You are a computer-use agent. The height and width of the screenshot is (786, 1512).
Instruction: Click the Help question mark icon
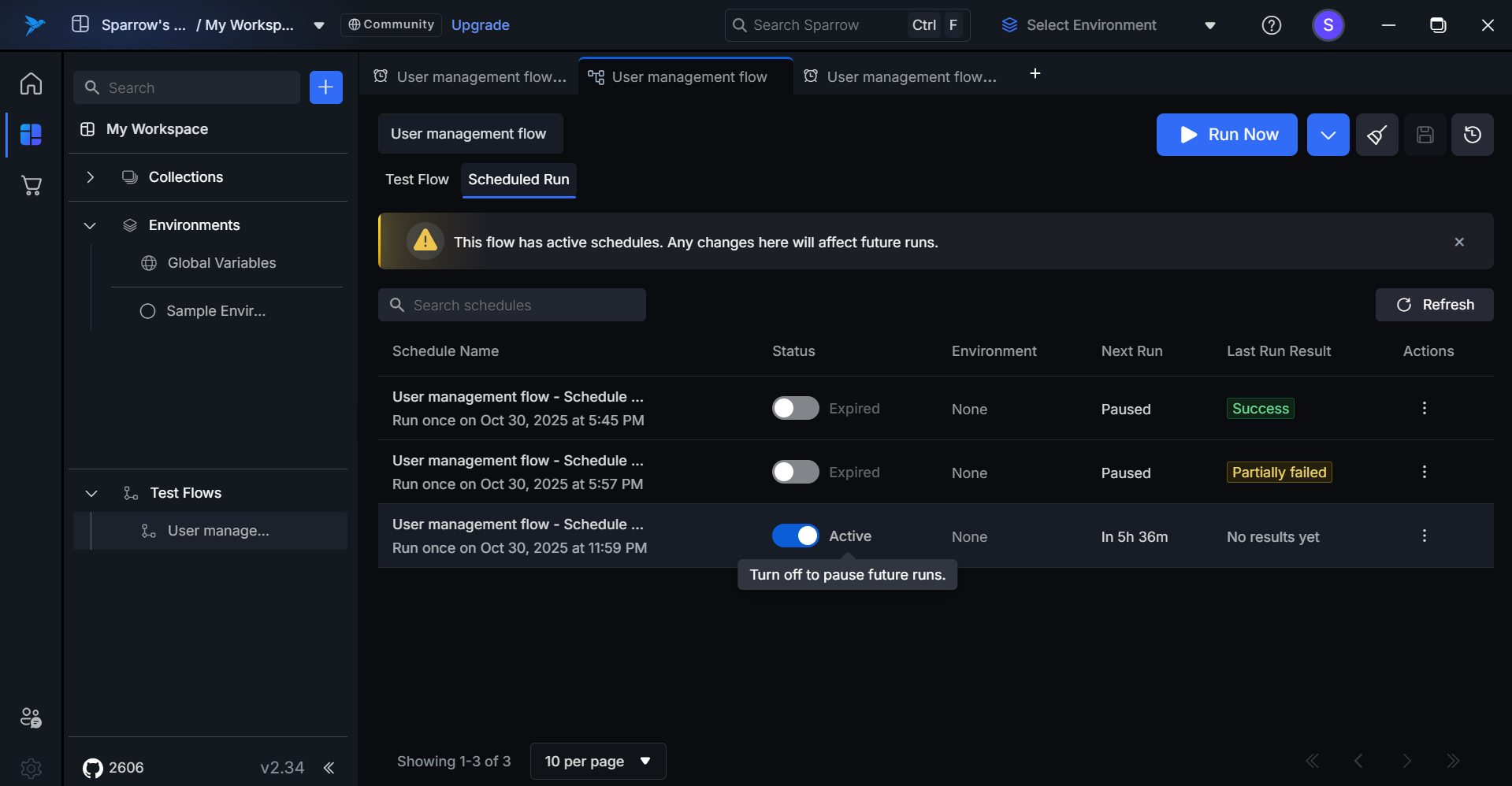point(1271,25)
